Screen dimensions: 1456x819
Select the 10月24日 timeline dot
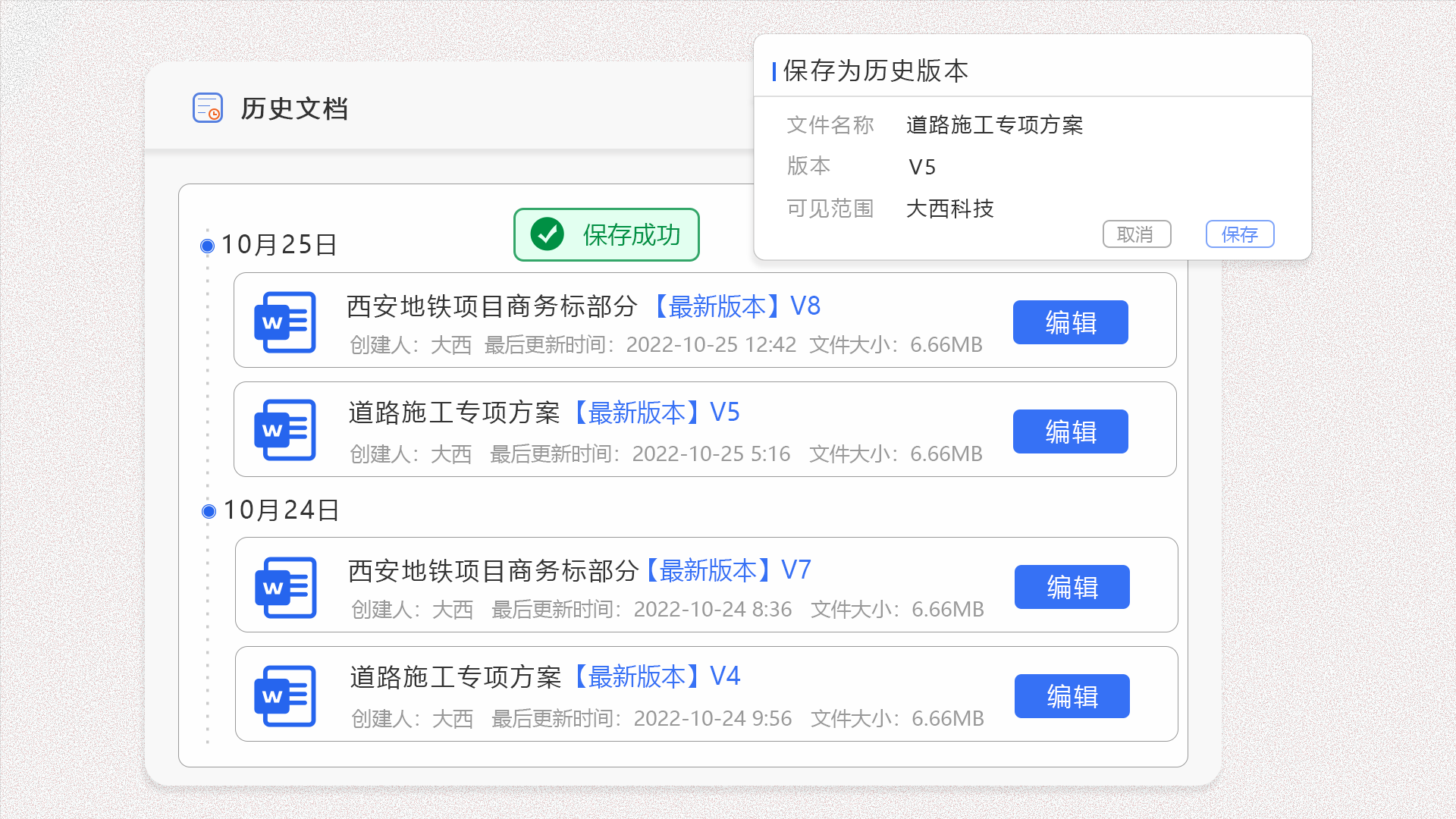[x=209, y=511]
